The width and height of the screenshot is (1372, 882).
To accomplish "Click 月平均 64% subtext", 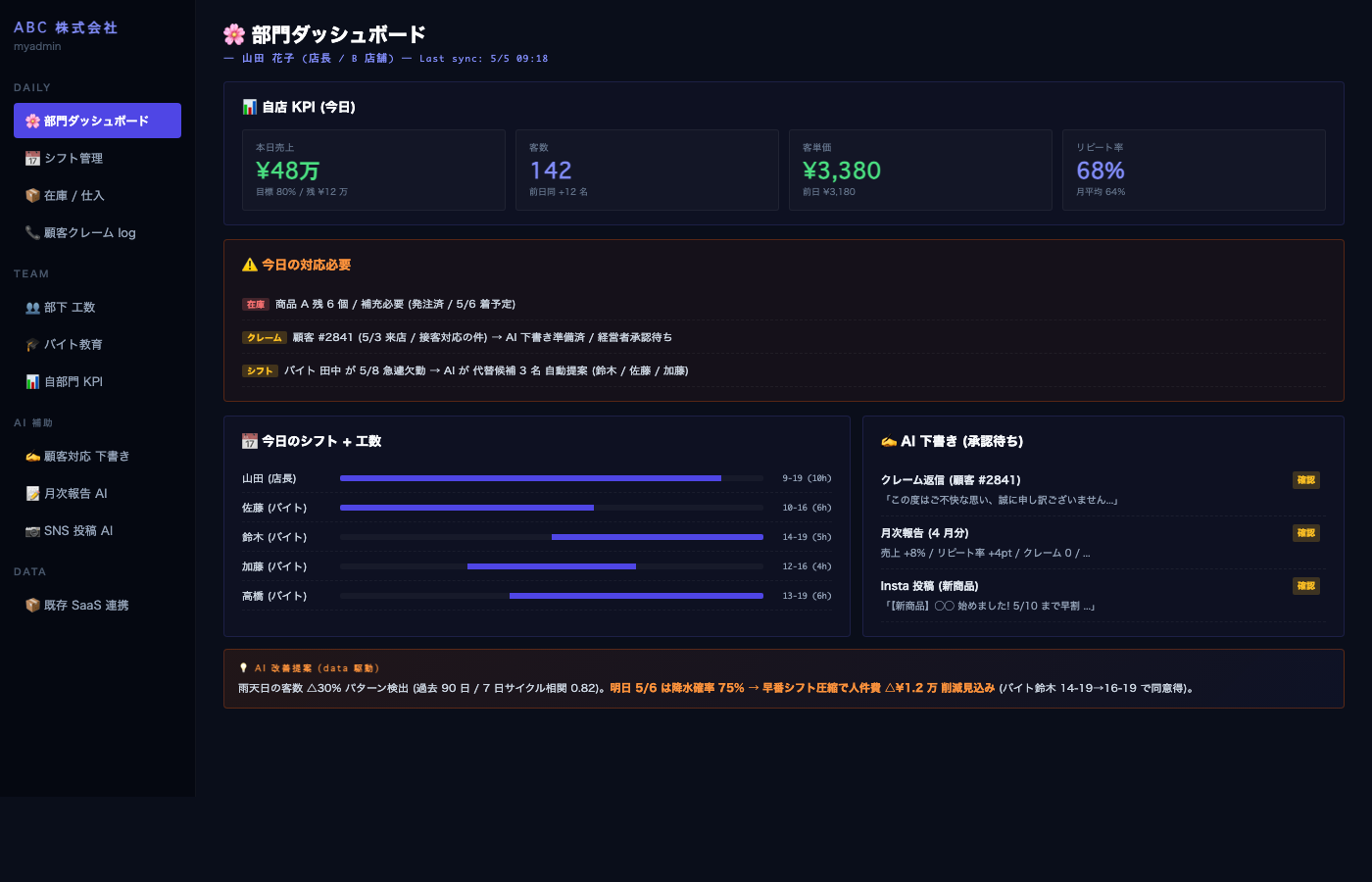I will (x=1101, y=192).
